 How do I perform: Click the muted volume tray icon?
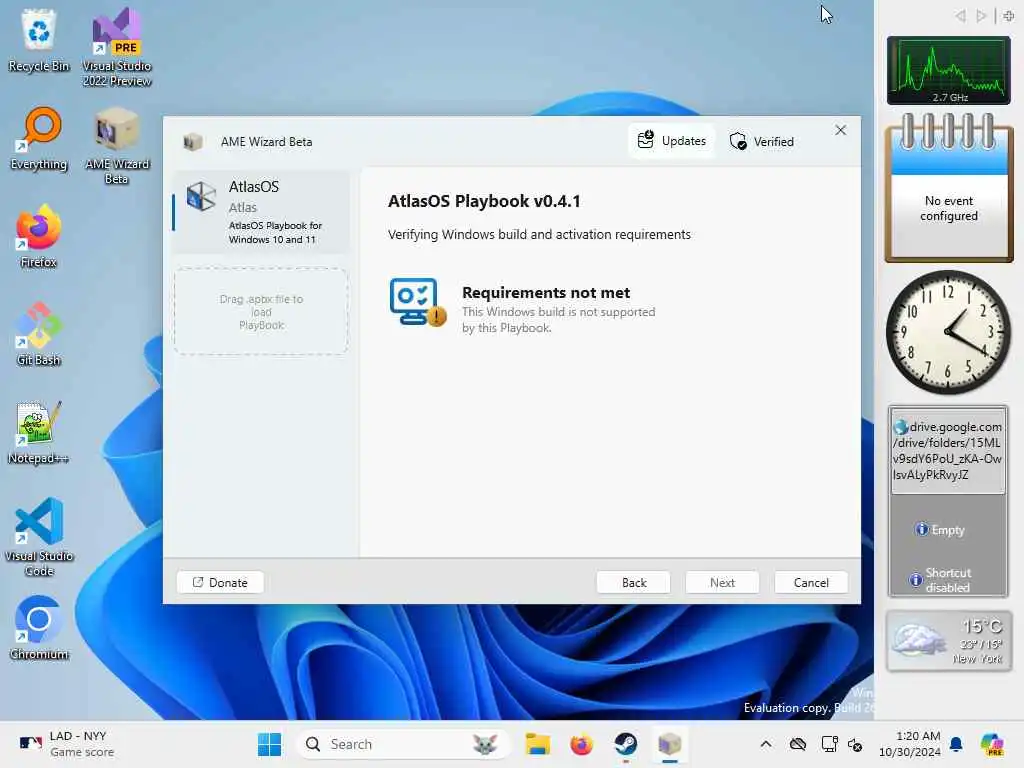[x=854, y=744]
